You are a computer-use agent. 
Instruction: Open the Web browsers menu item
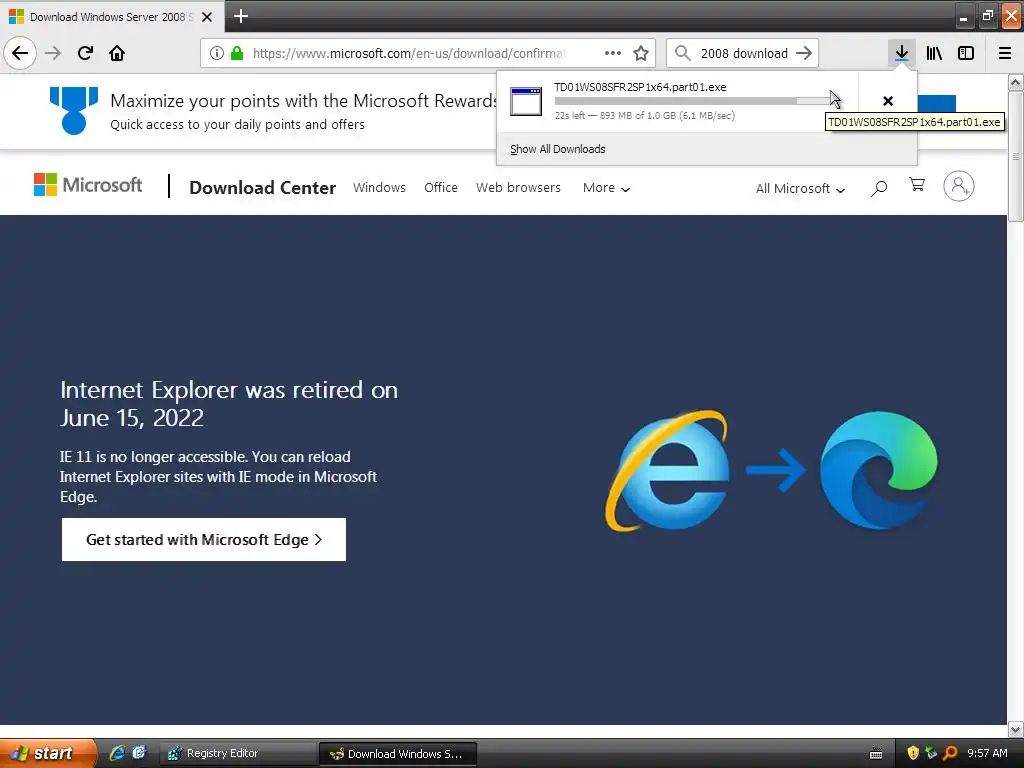pyautogui.click(x=518, y=187)
